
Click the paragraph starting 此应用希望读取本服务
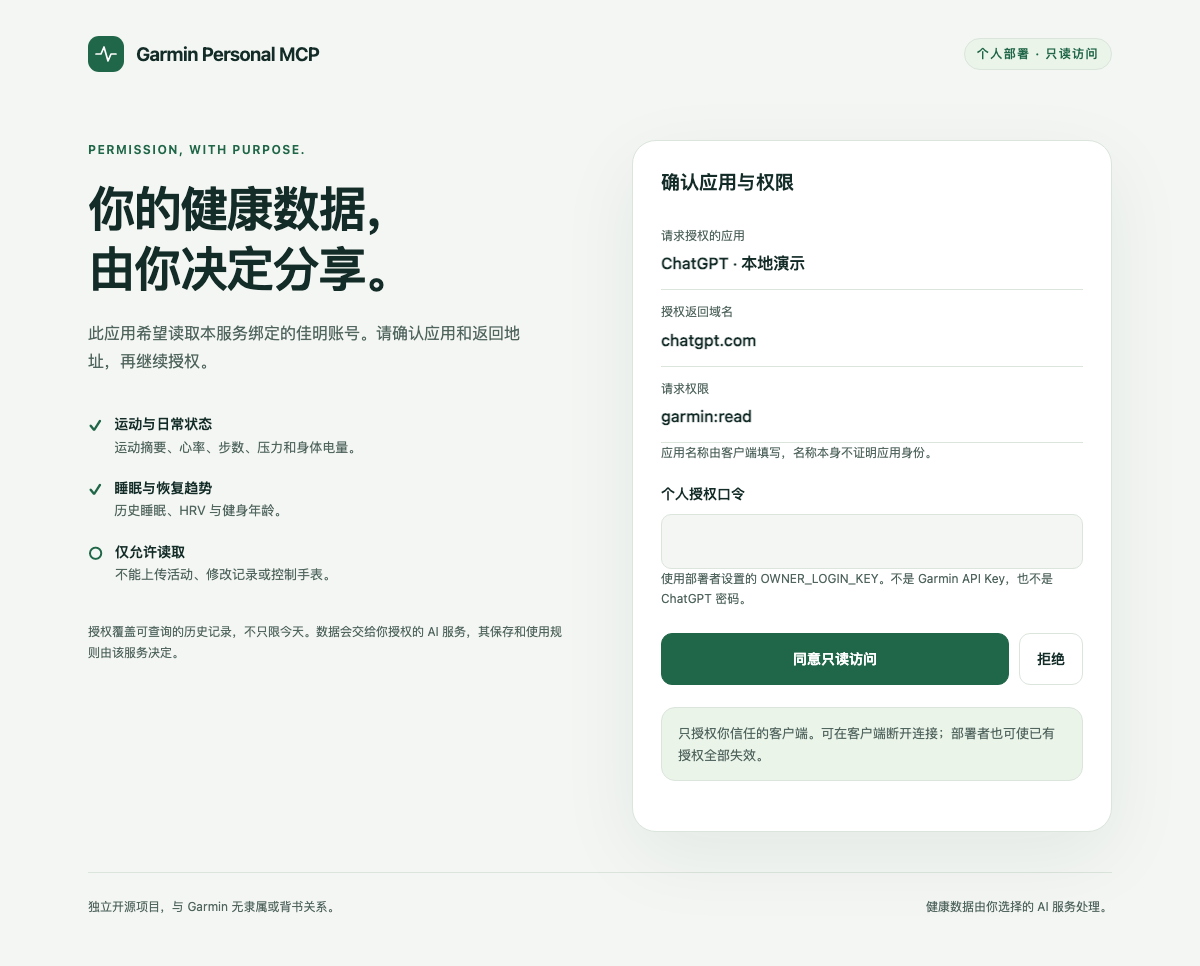(x=304, y=347)
